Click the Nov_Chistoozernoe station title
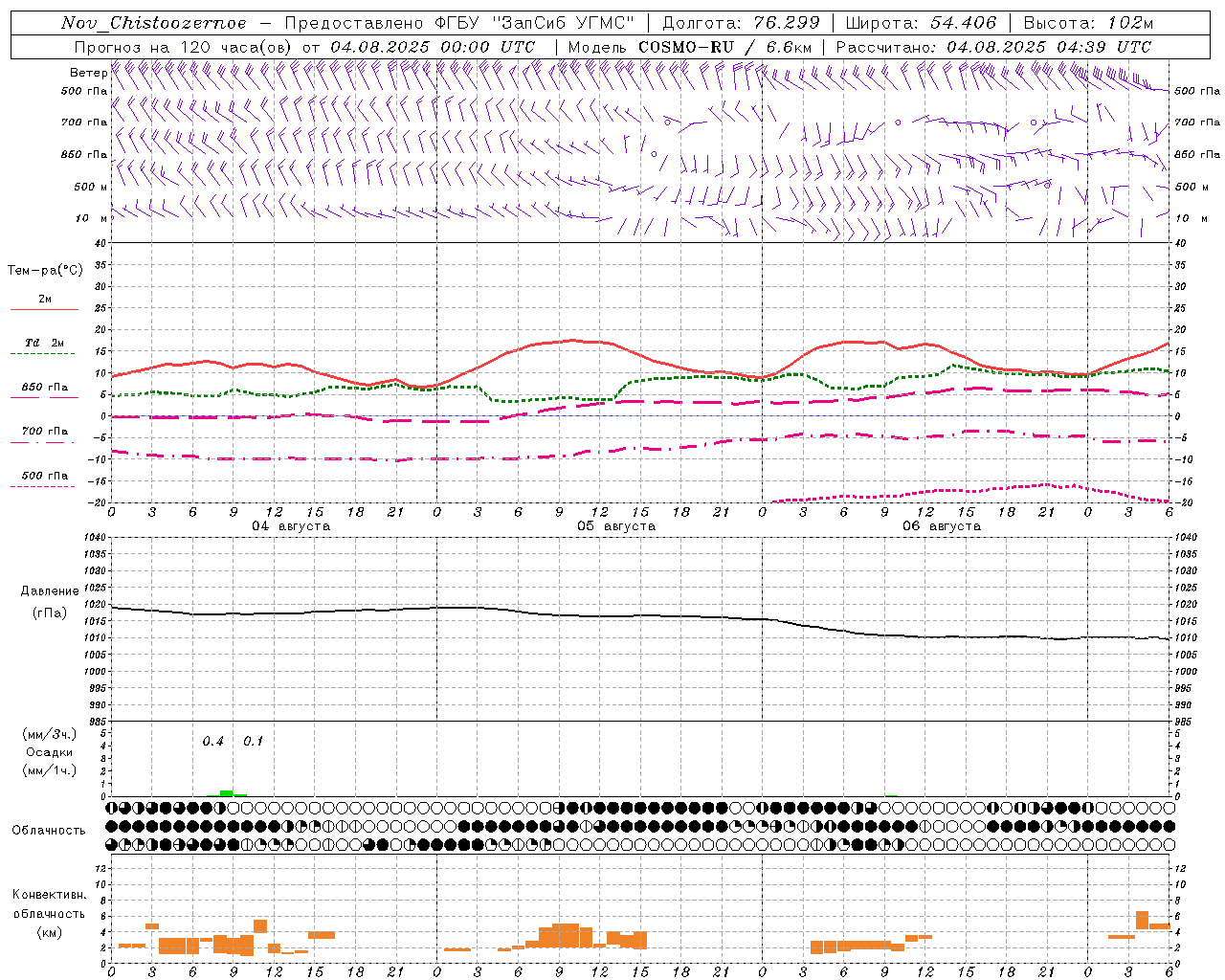This screenshot has height=980, width=1225. point(153,23)
